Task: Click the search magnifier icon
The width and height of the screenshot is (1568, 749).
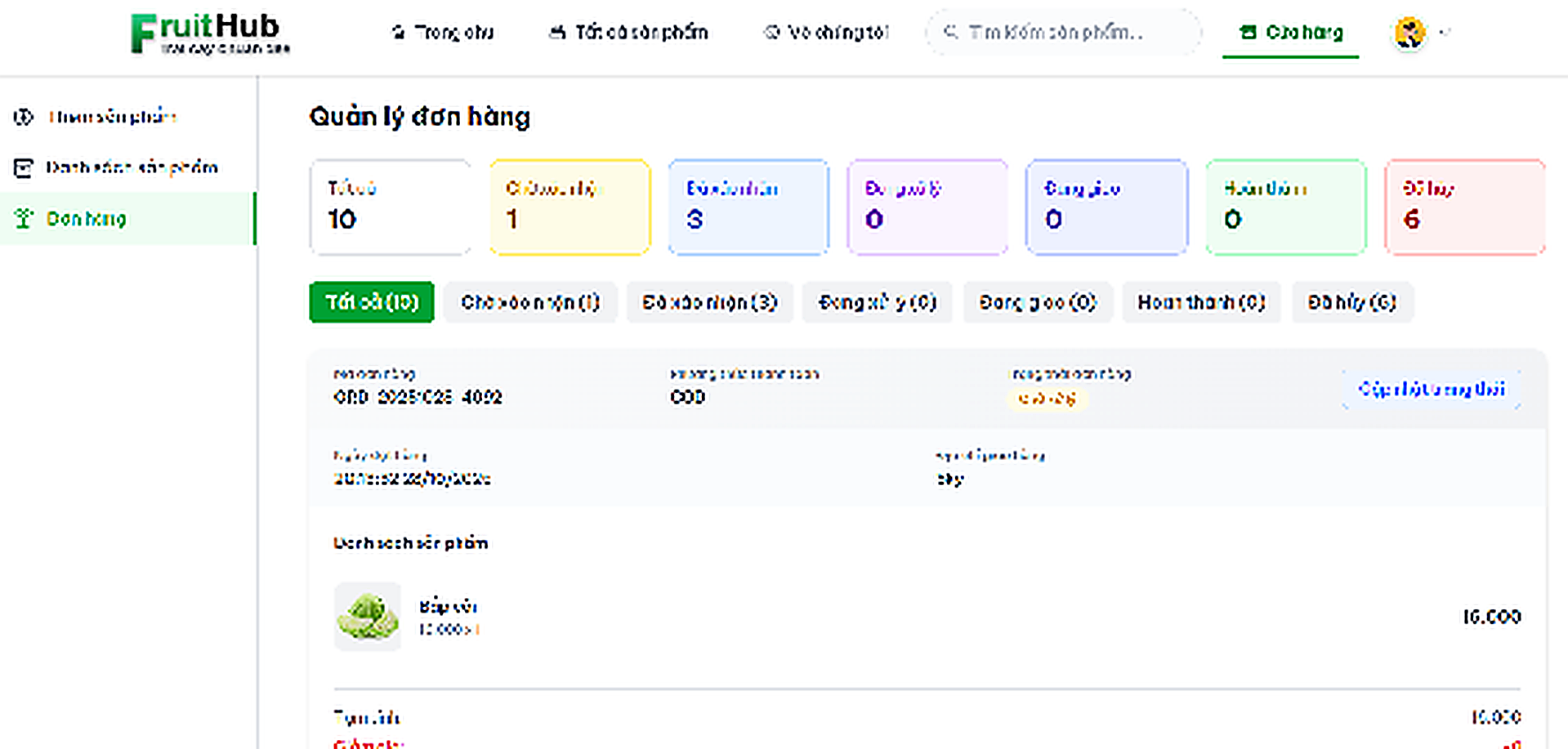Action: tap(950, 32)
